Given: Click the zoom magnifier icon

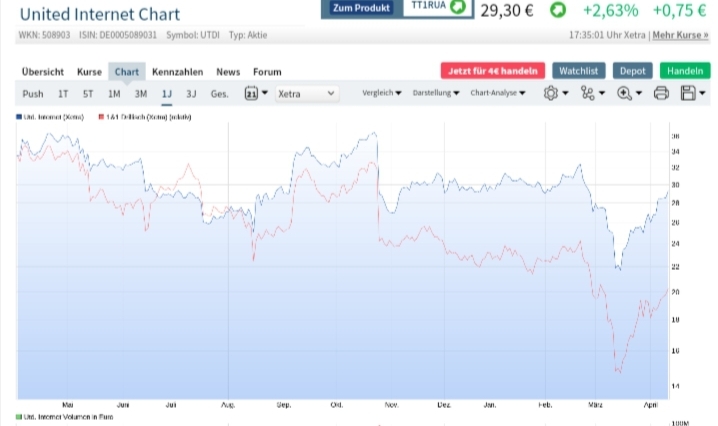Looking at the screenshot, I should point(624,94).
